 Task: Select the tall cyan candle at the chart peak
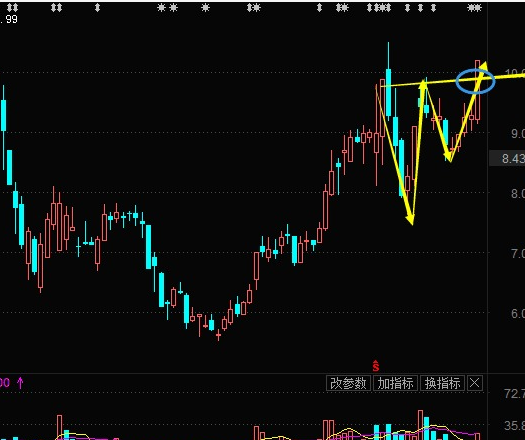click(388, 92)
